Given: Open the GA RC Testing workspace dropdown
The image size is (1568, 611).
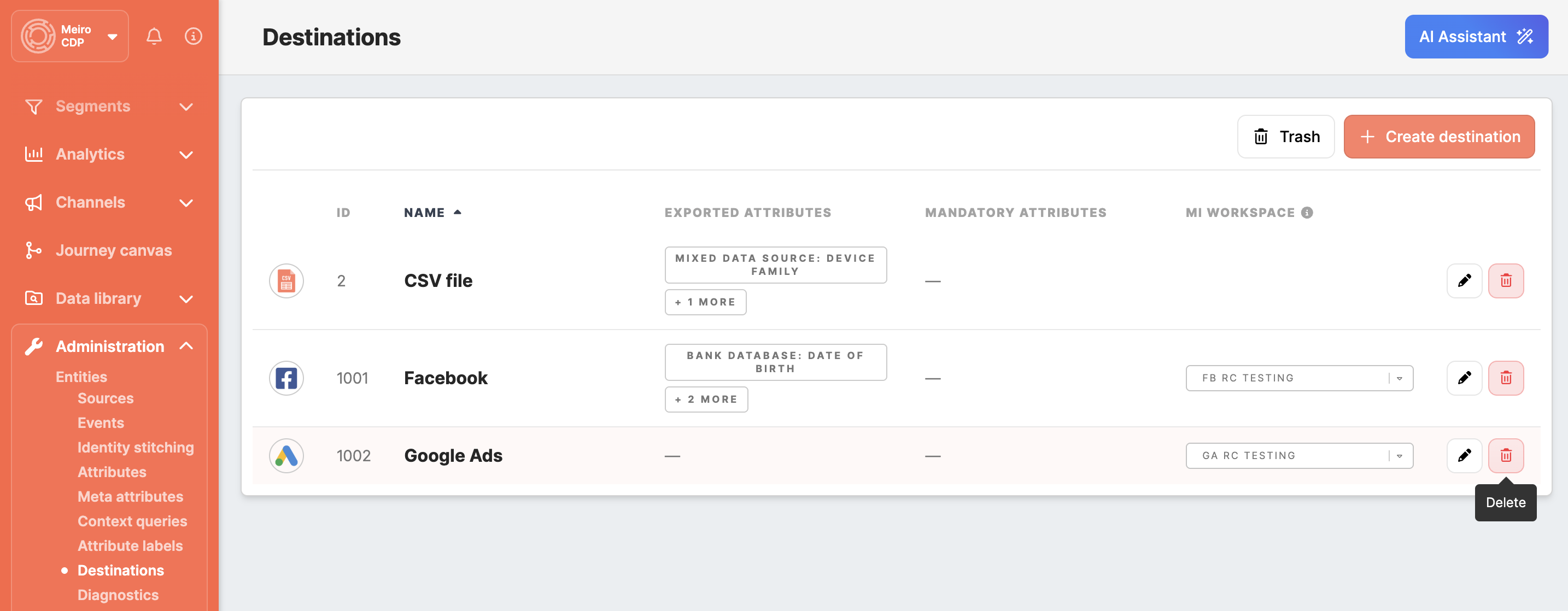Looking at the screenshot, I should coord(1299,455).
